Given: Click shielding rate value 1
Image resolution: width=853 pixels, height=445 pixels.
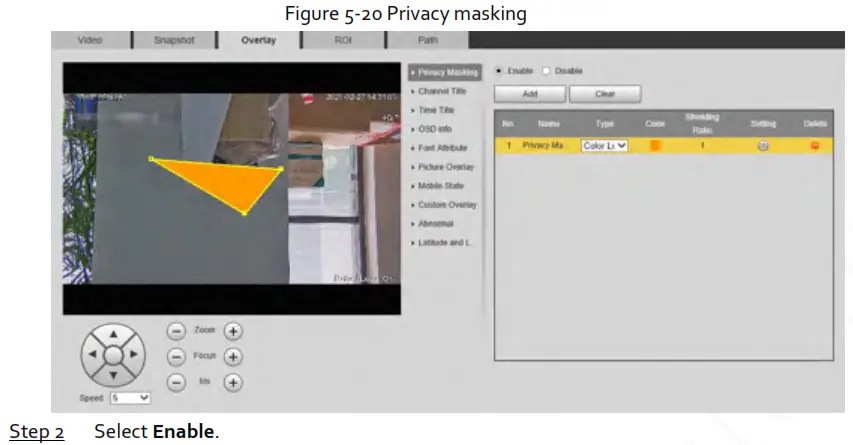Looking at the screenshot, I should click(x=702, y=145).
